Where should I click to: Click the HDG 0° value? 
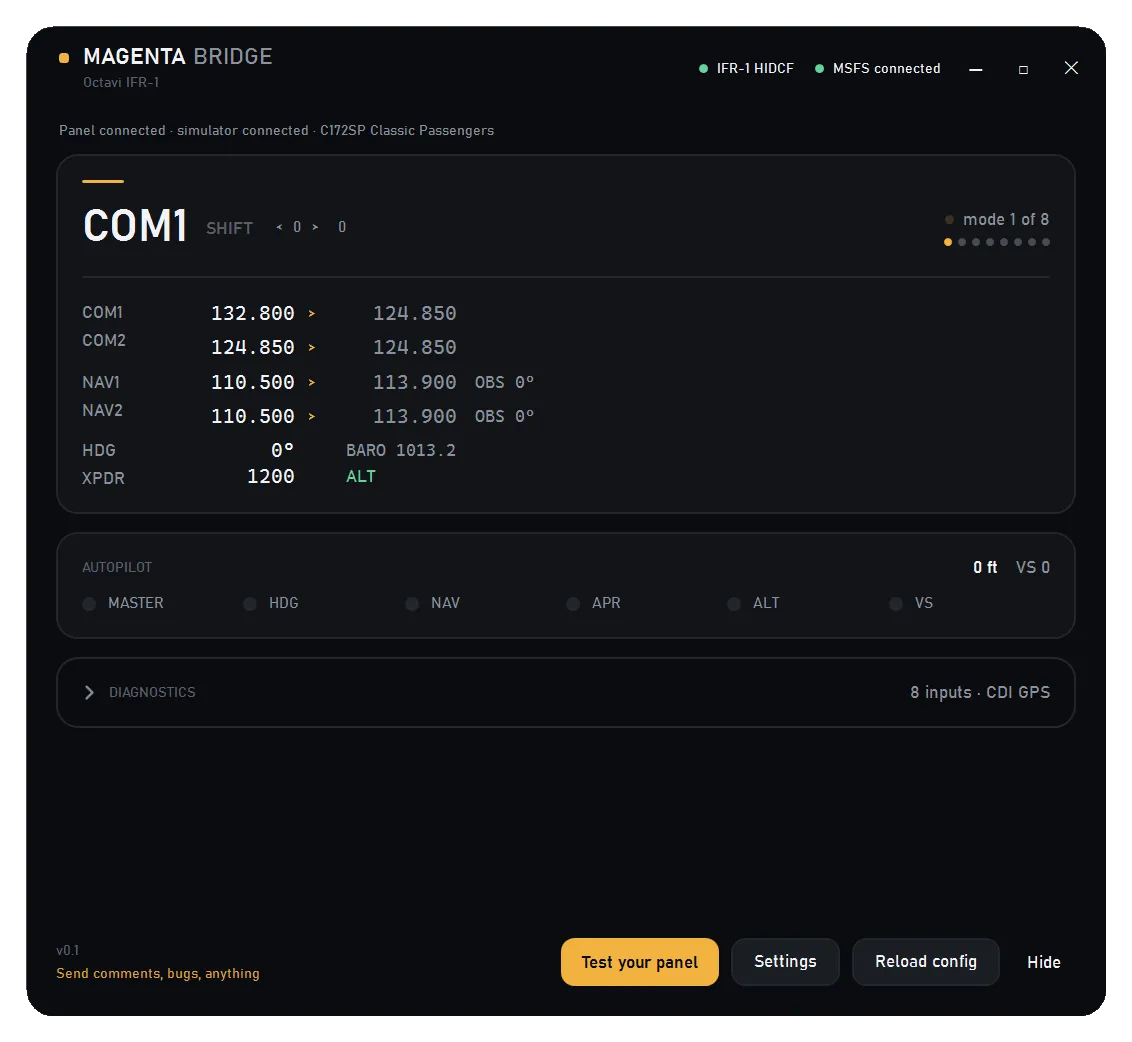282,451
